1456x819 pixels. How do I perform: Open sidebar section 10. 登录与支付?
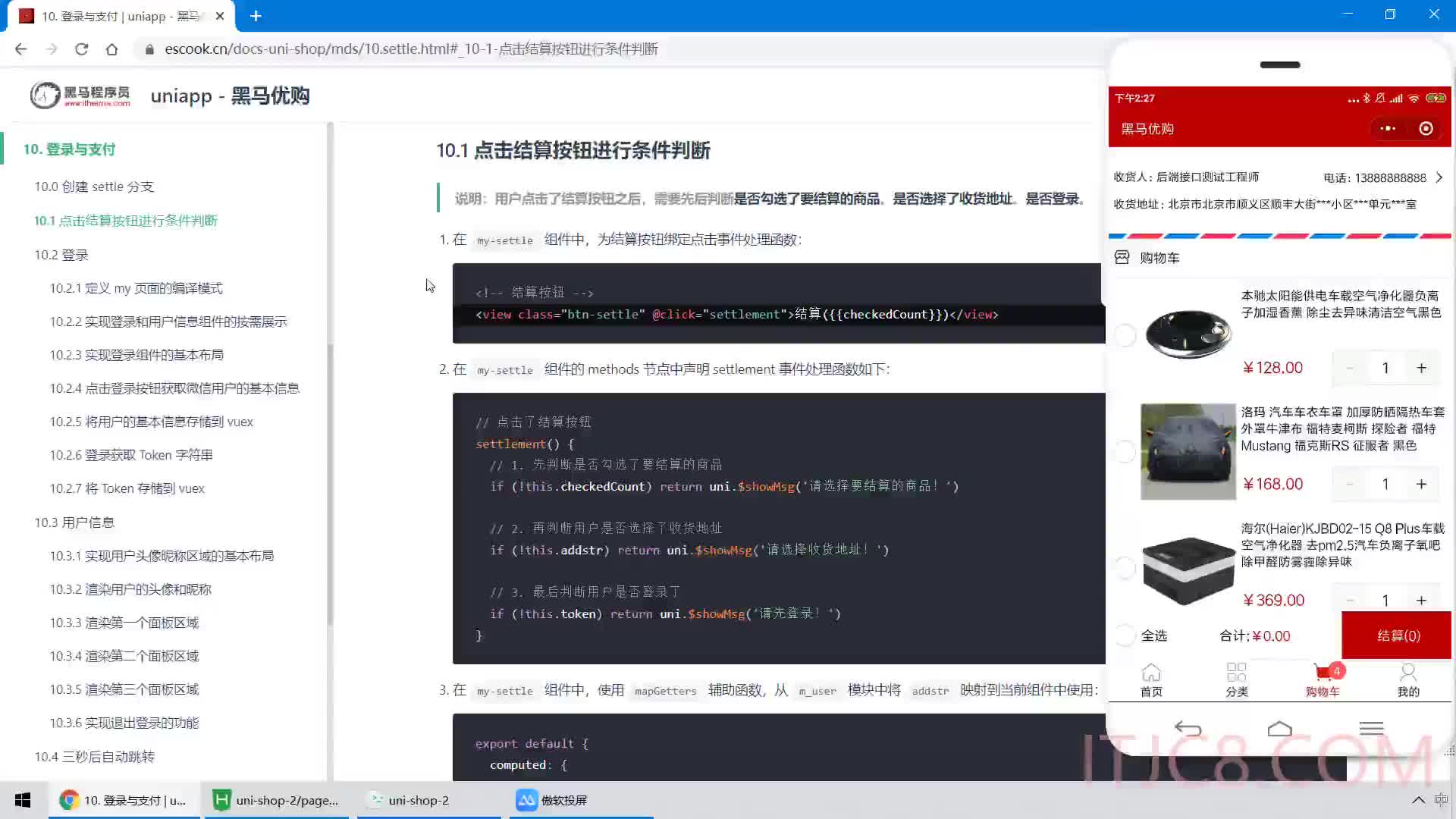tap(69, 149)
